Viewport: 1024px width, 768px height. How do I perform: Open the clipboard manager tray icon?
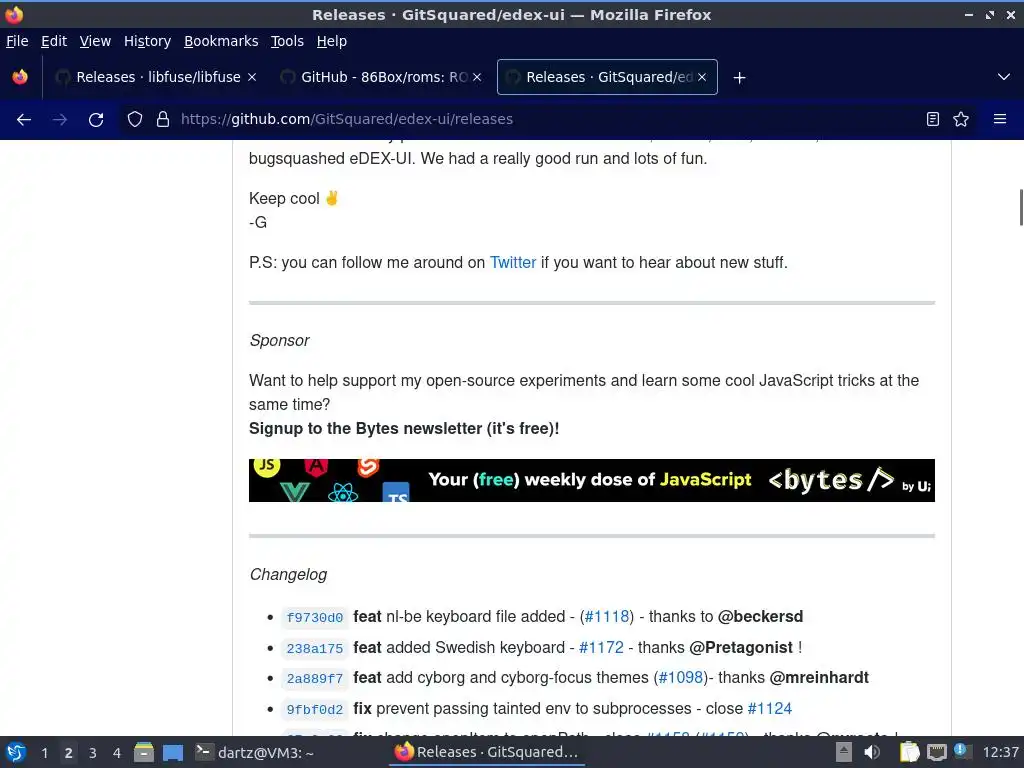(910, 752)
